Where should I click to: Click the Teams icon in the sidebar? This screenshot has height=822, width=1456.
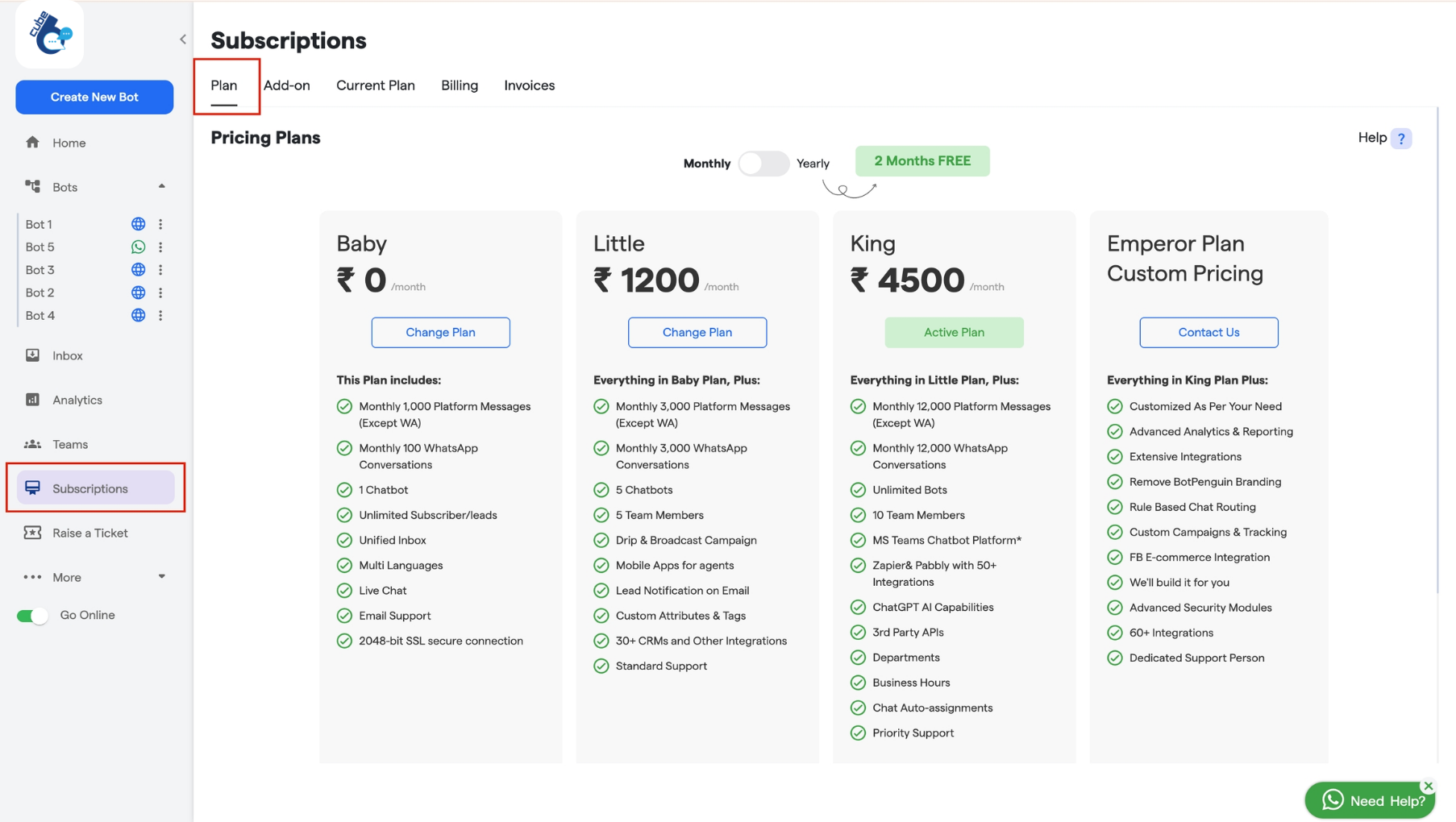point(34,444)
